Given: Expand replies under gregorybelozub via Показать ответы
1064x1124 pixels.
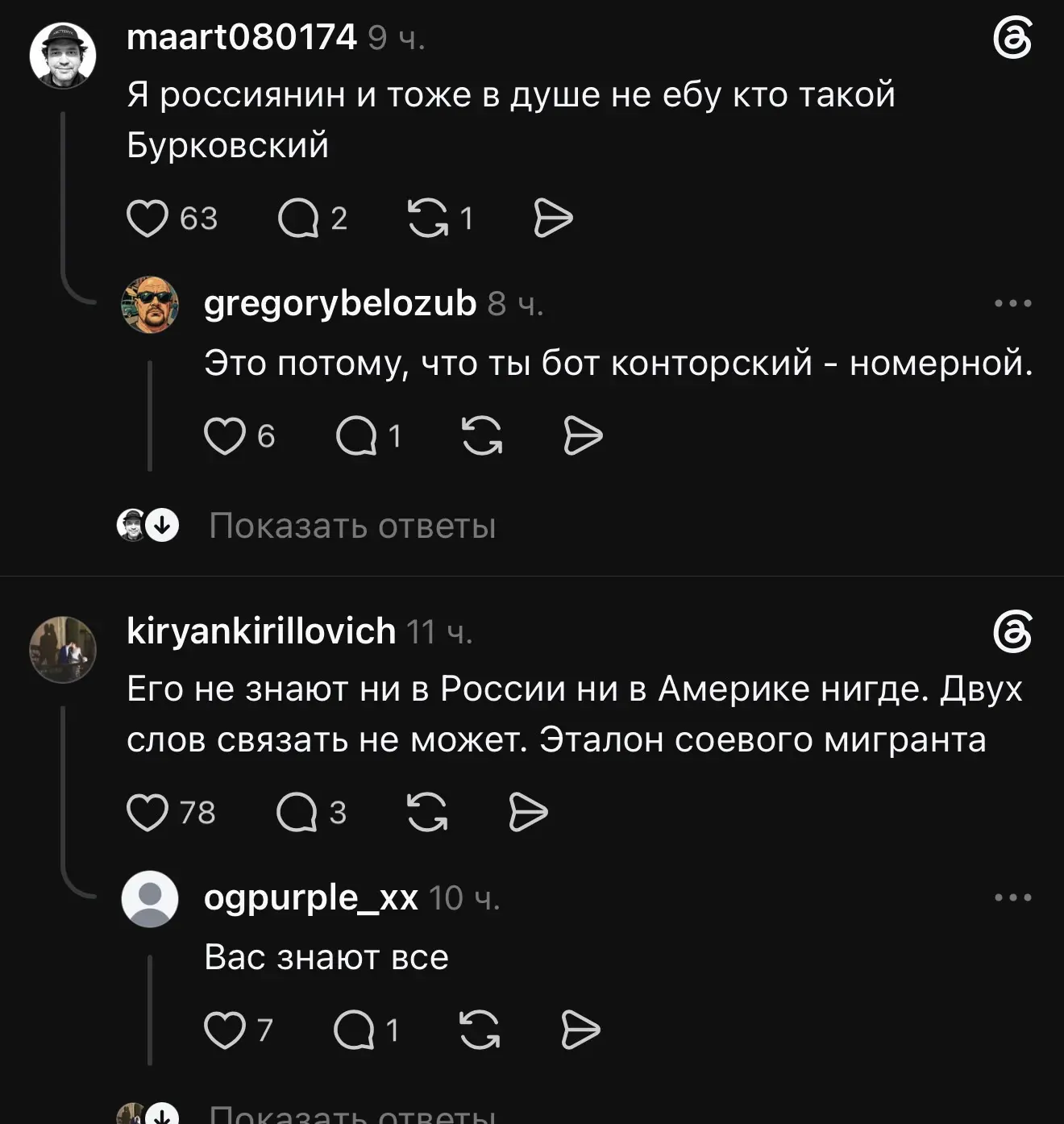Looking at the screenshot, I should [x=352, y=526].
